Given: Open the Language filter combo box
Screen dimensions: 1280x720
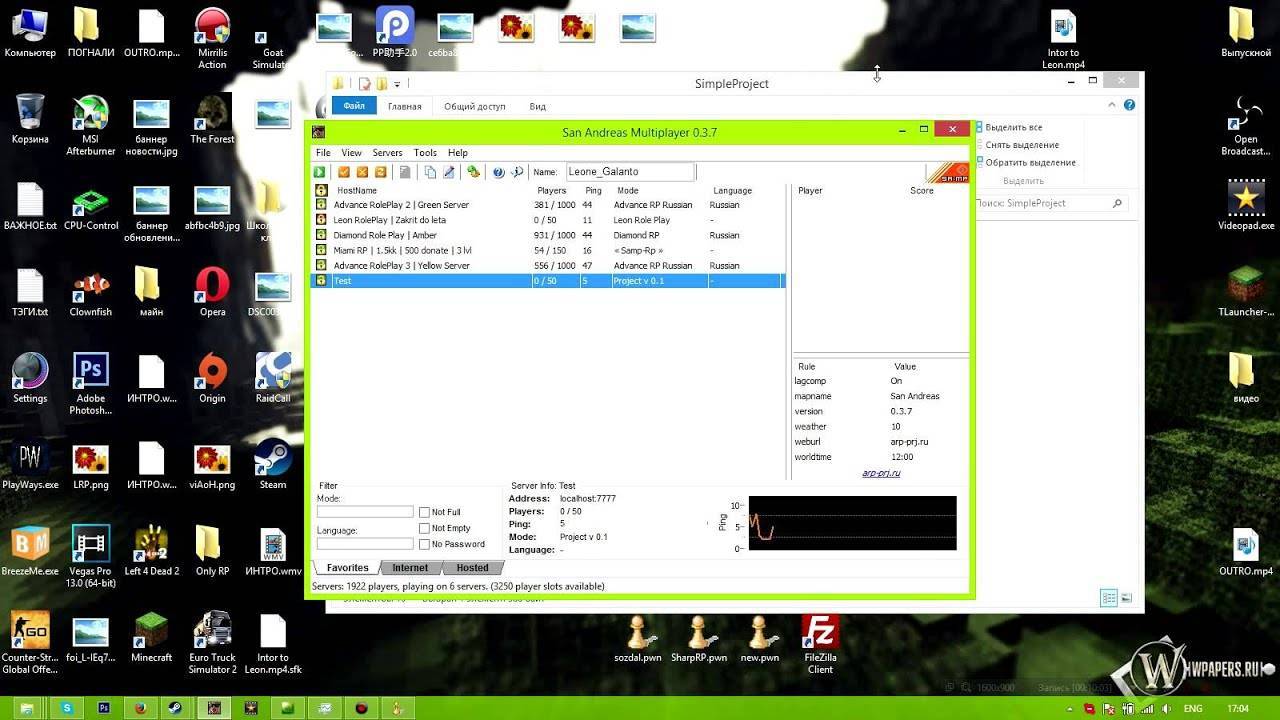Looking at the screenshot, I should [365, 544].
